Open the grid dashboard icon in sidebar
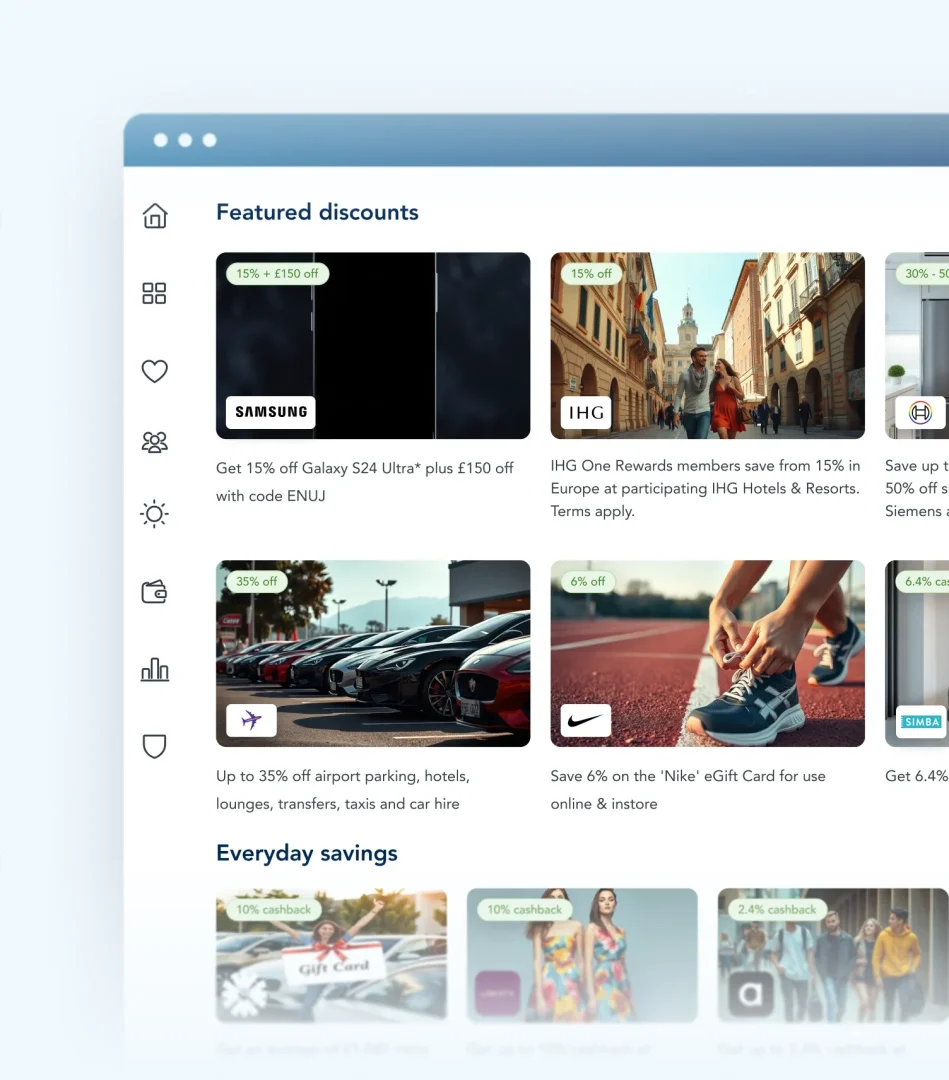Screen dimensions: 949x1080 [x=154, y=293]
